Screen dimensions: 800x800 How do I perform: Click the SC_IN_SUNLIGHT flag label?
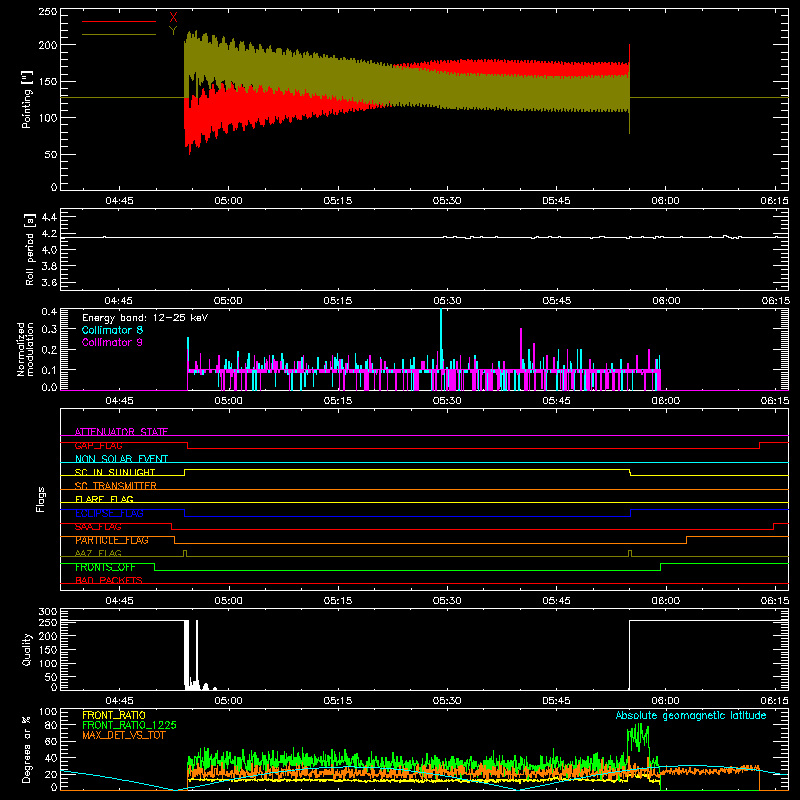(x=115, y=472)
